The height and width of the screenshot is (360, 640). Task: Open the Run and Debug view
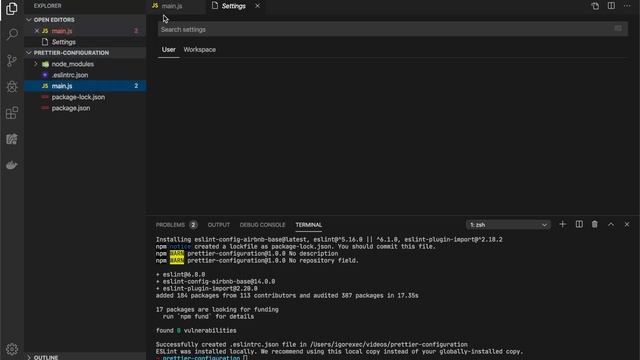[12, 87]
